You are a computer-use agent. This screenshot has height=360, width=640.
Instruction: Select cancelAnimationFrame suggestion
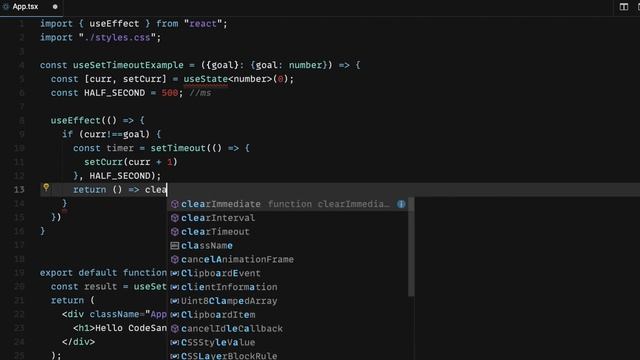tap(288, 260)
